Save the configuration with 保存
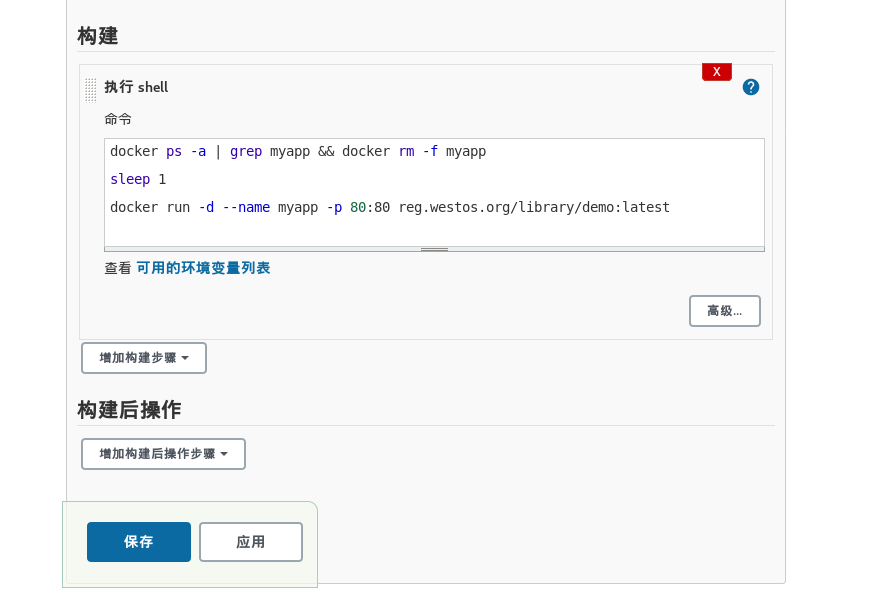 tap(139, 542)
